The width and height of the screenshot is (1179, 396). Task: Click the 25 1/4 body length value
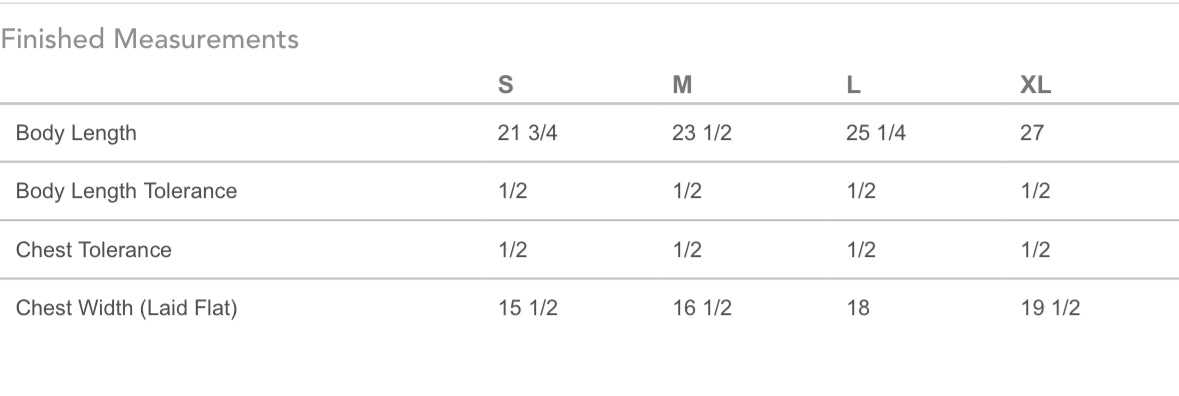pyautogui.click(x=876, y=134)
